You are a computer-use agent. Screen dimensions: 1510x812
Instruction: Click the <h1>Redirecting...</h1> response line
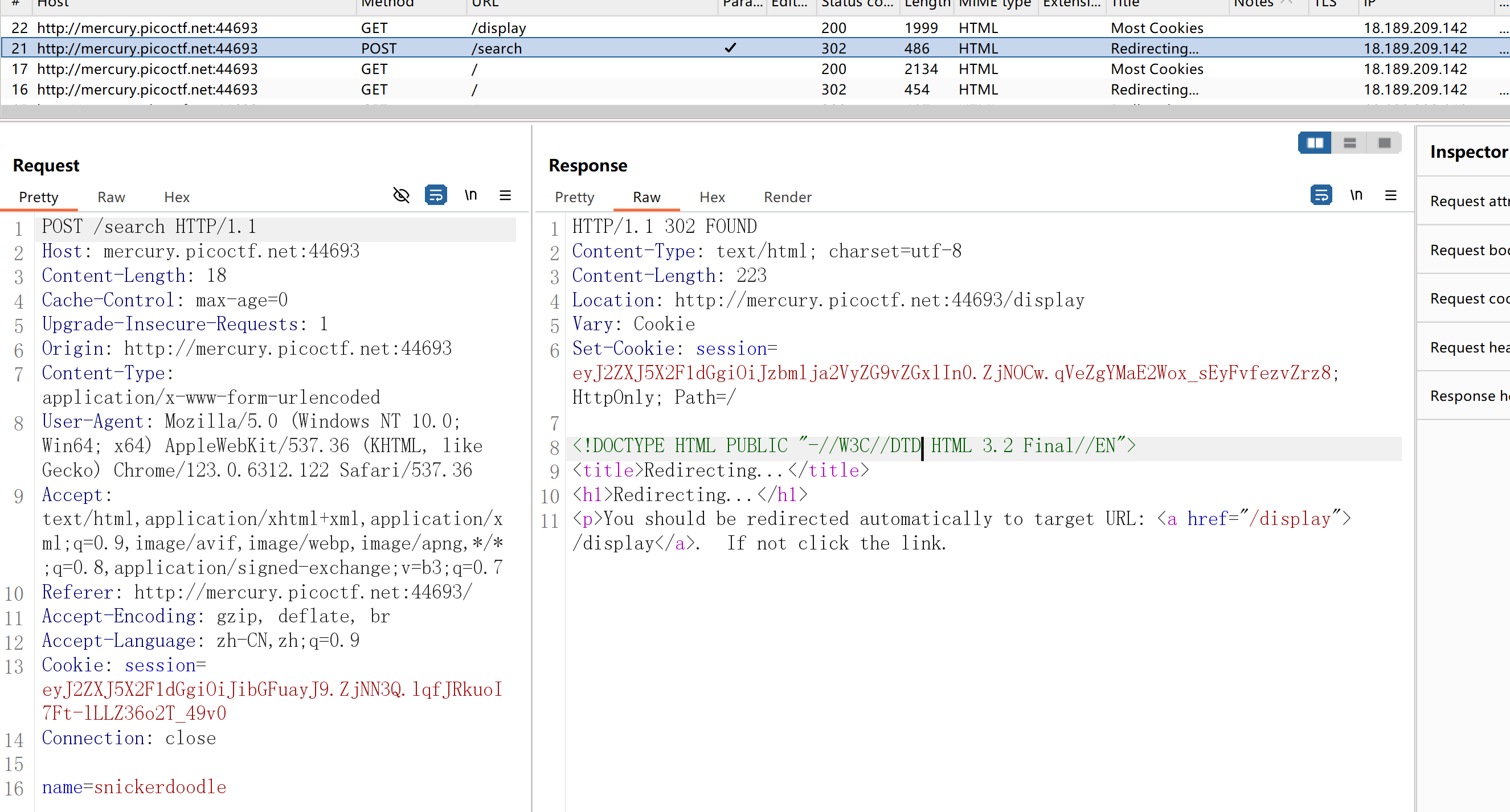690,495
